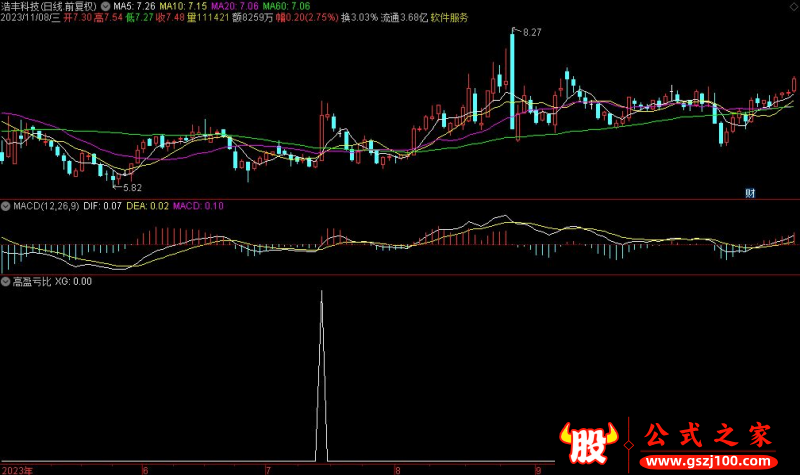Click the MA60: 7.06 label
This screenshot has width=800, height=475.
tap(286, 6)
